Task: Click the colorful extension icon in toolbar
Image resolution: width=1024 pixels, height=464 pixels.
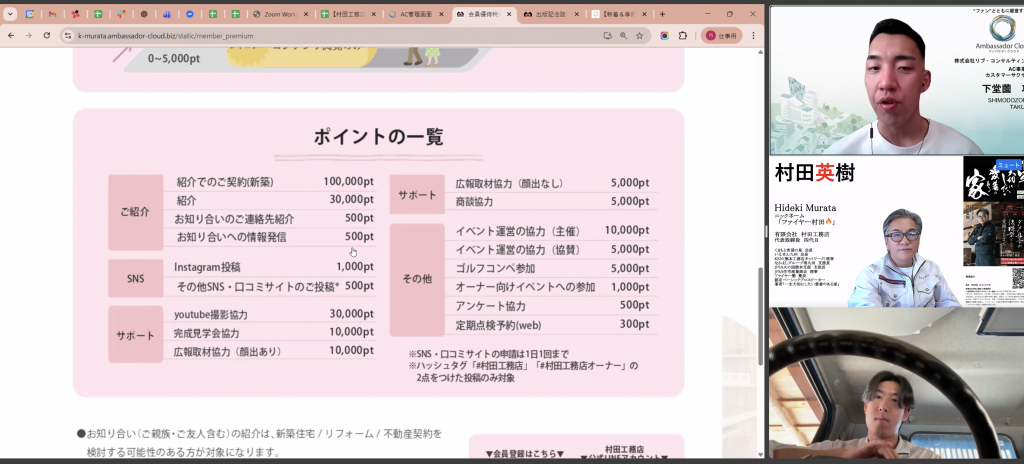Action: click(664, 35)
